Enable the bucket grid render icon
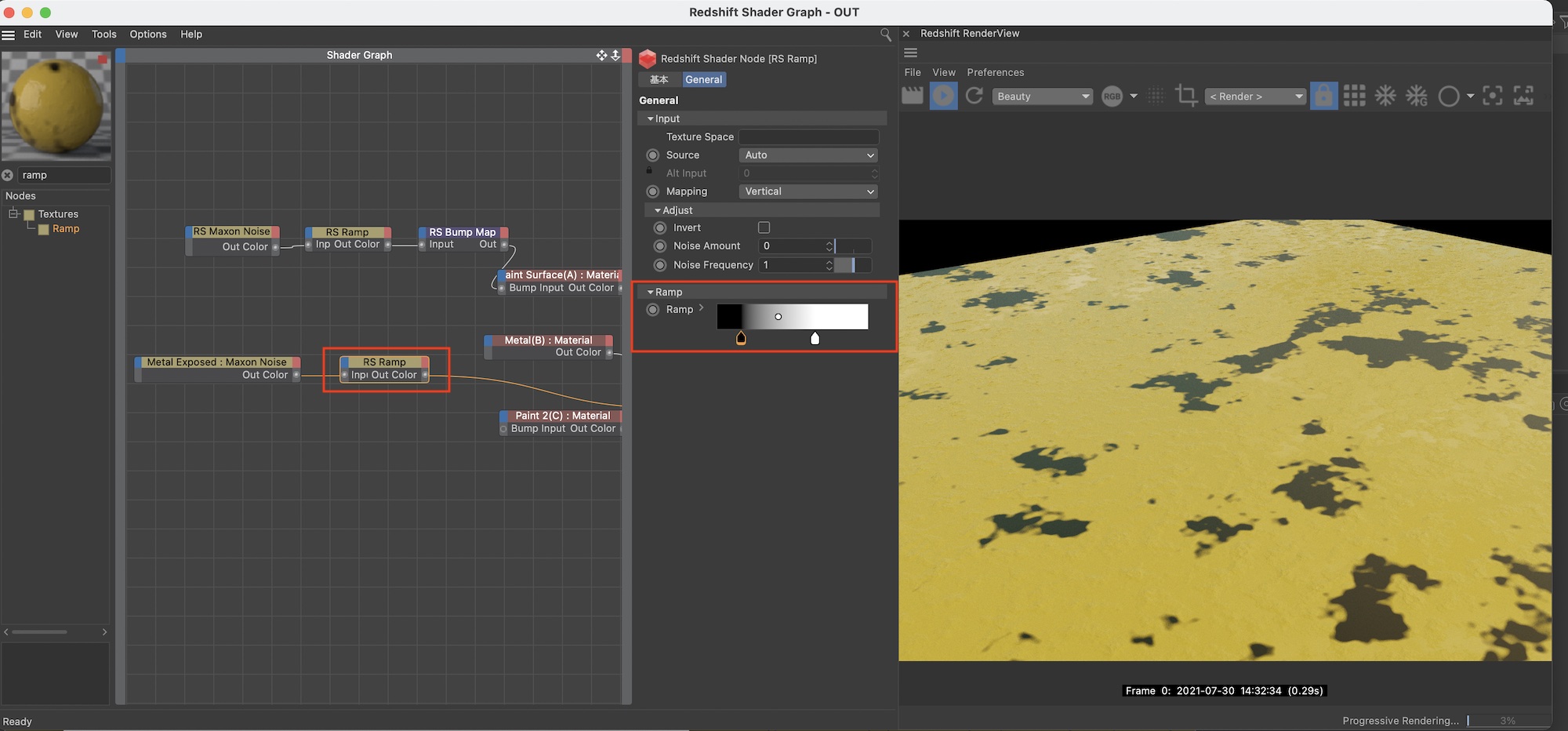 [x=1354, y=96]
